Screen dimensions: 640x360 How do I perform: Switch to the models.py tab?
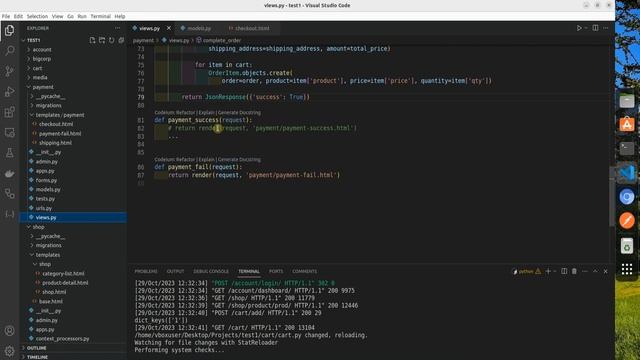pyautogui.click(x=199, y=28)
